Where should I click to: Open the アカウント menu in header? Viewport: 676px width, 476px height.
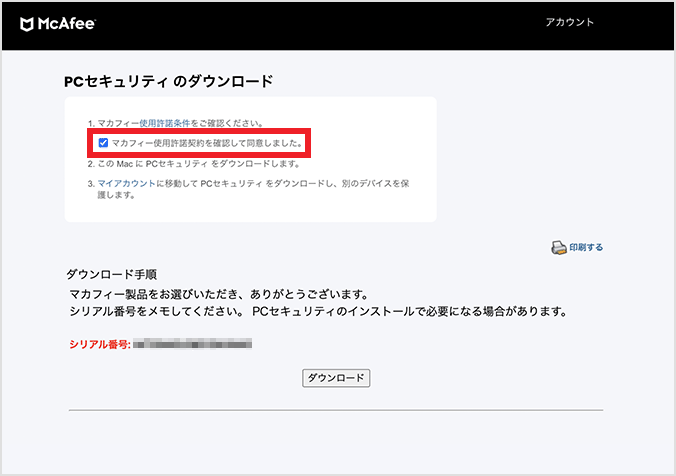pyautogui.click(x=570, y=22)
